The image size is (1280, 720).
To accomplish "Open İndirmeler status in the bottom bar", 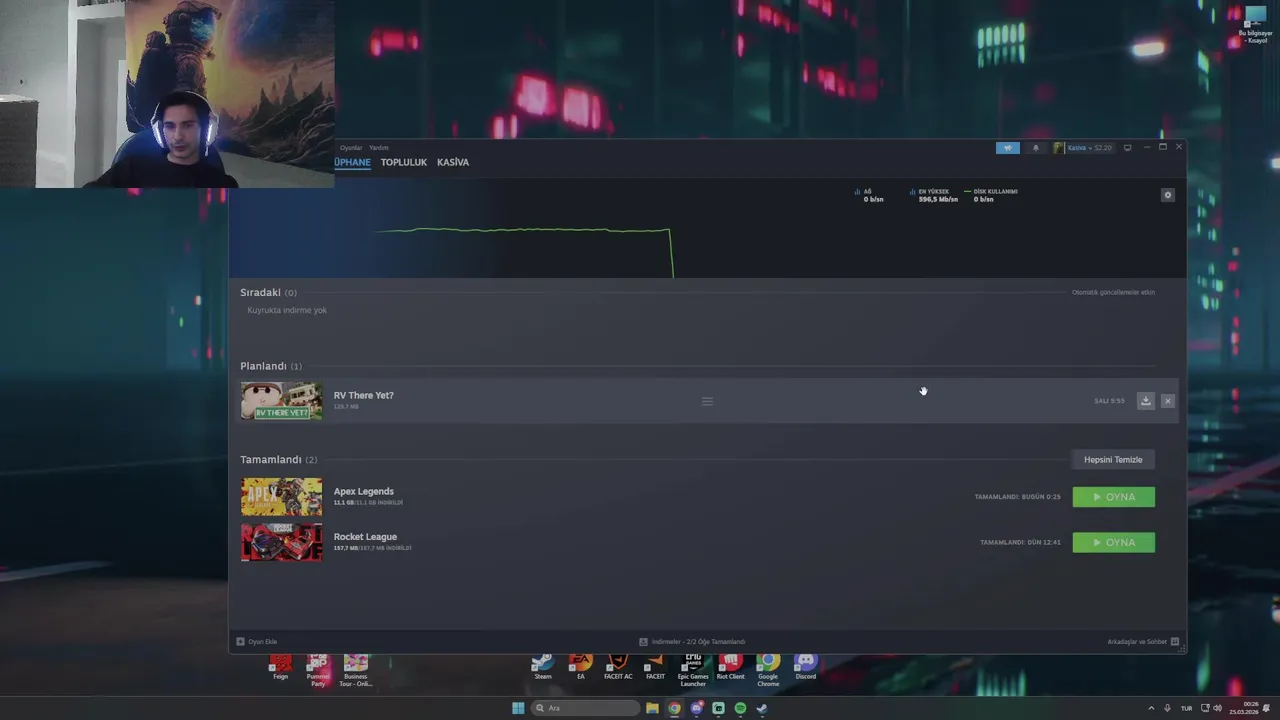I will (692, 642).
